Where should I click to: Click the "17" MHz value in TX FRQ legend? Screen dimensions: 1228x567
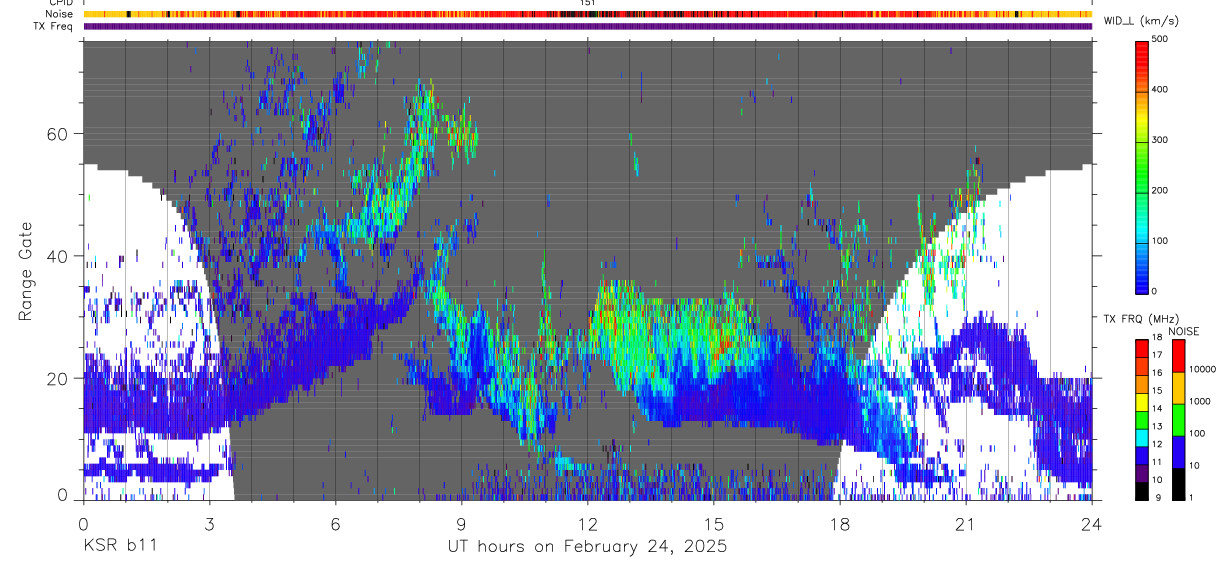point(1159,355)
